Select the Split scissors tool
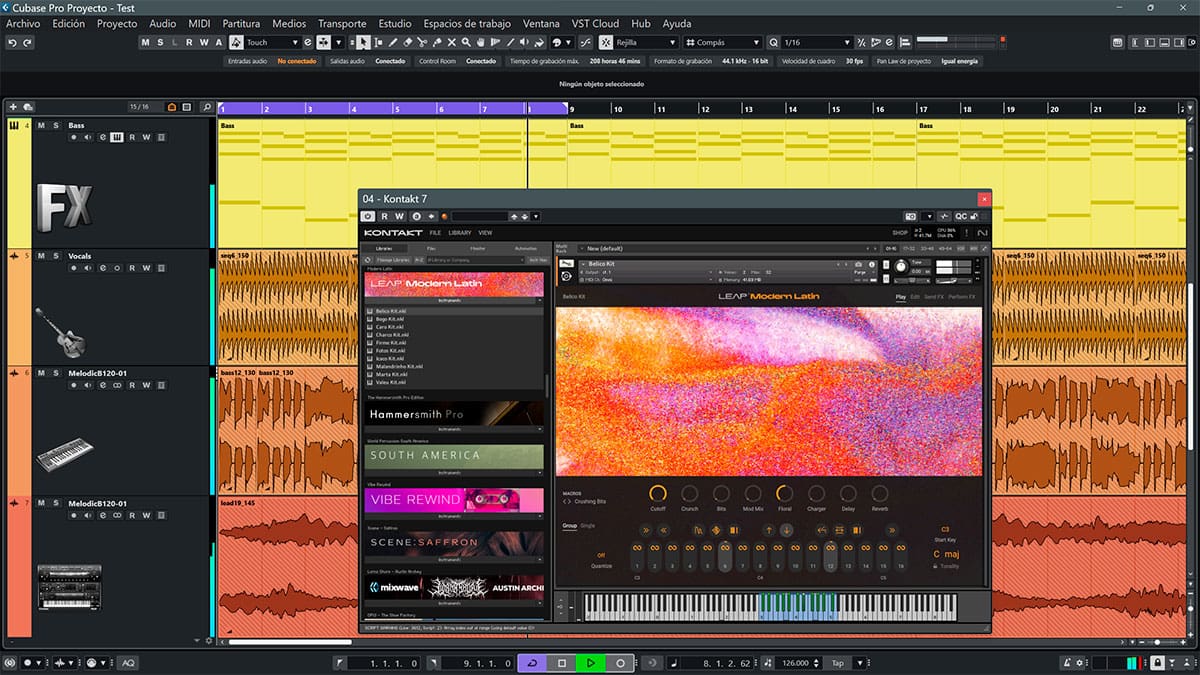Viewport: 1200px width, 675px height. (x=422, y=43)
